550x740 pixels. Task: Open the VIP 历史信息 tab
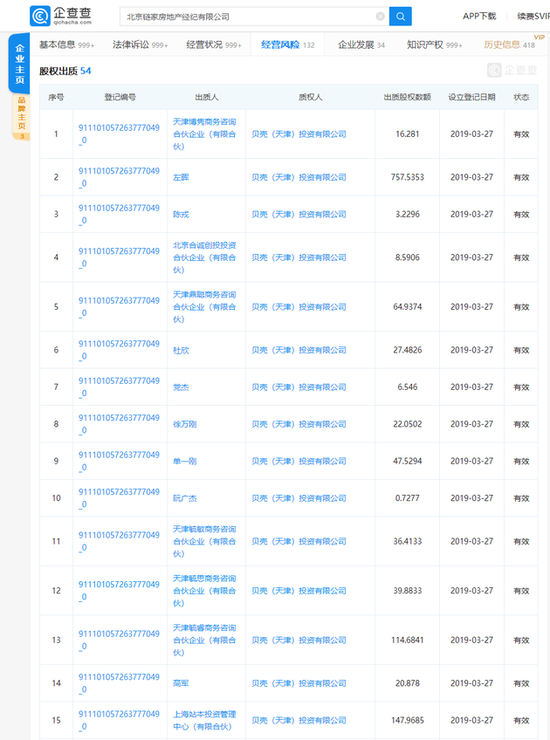(509, 45)
